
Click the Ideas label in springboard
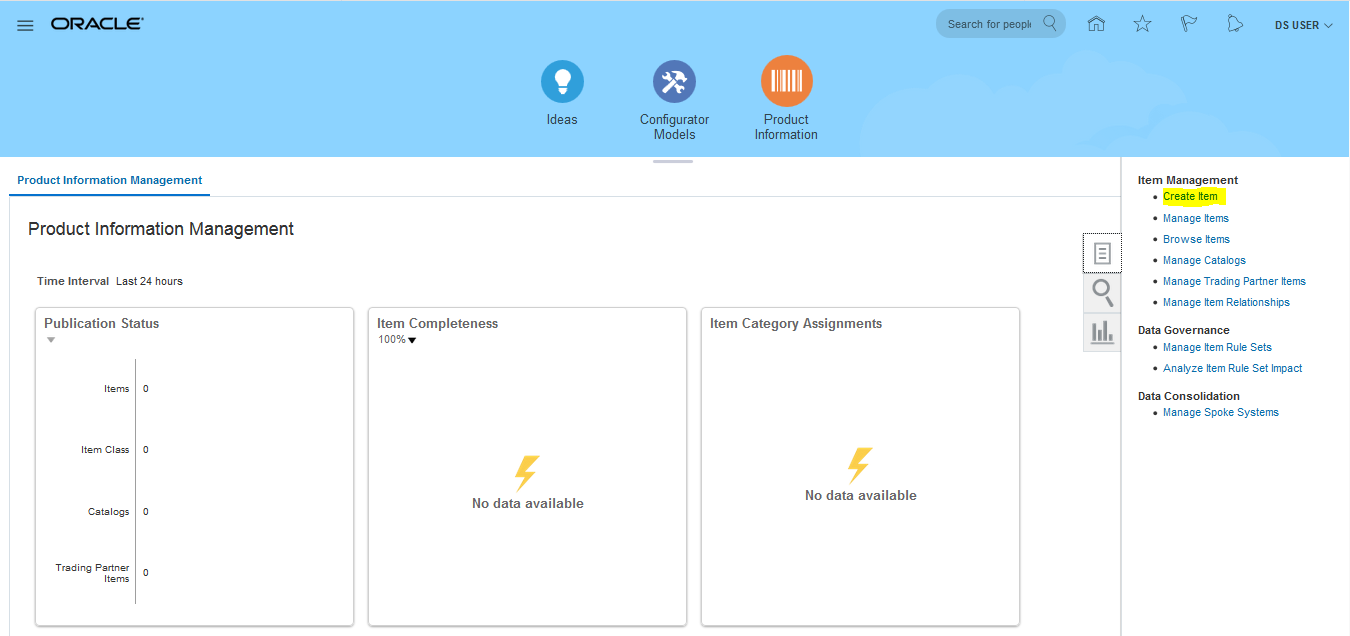562,119
